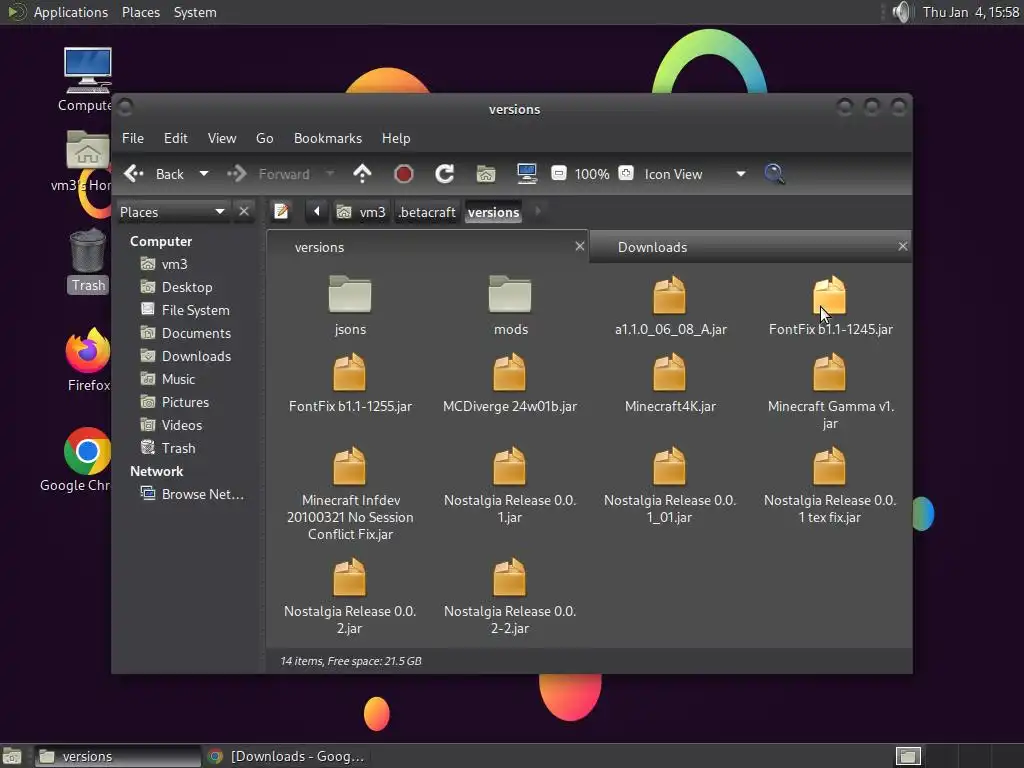Screen dimensions: 1024x768
Task: Switch to the Downloads tab
Action: point(750,247)
